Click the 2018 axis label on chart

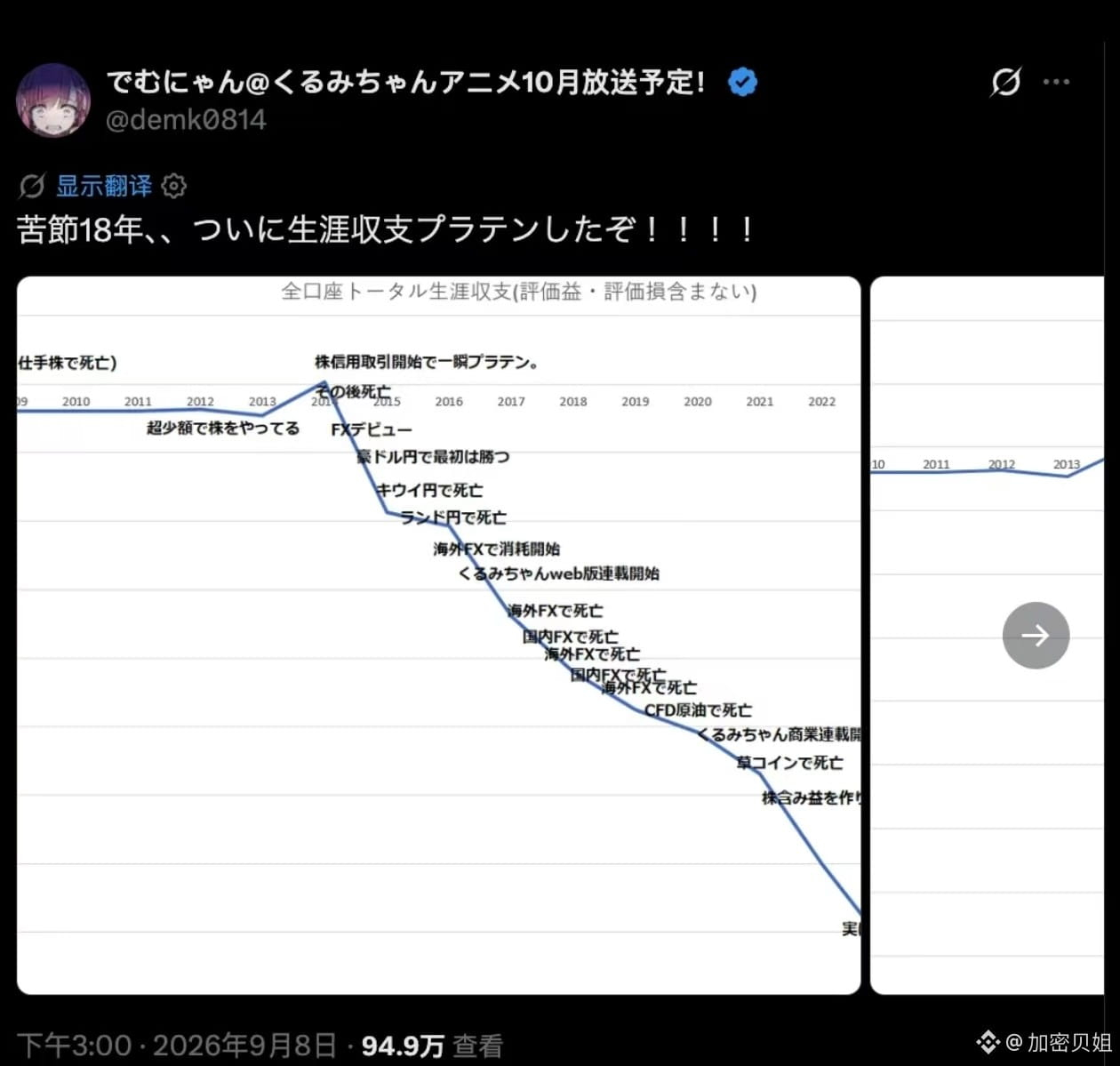click(573, 402)
